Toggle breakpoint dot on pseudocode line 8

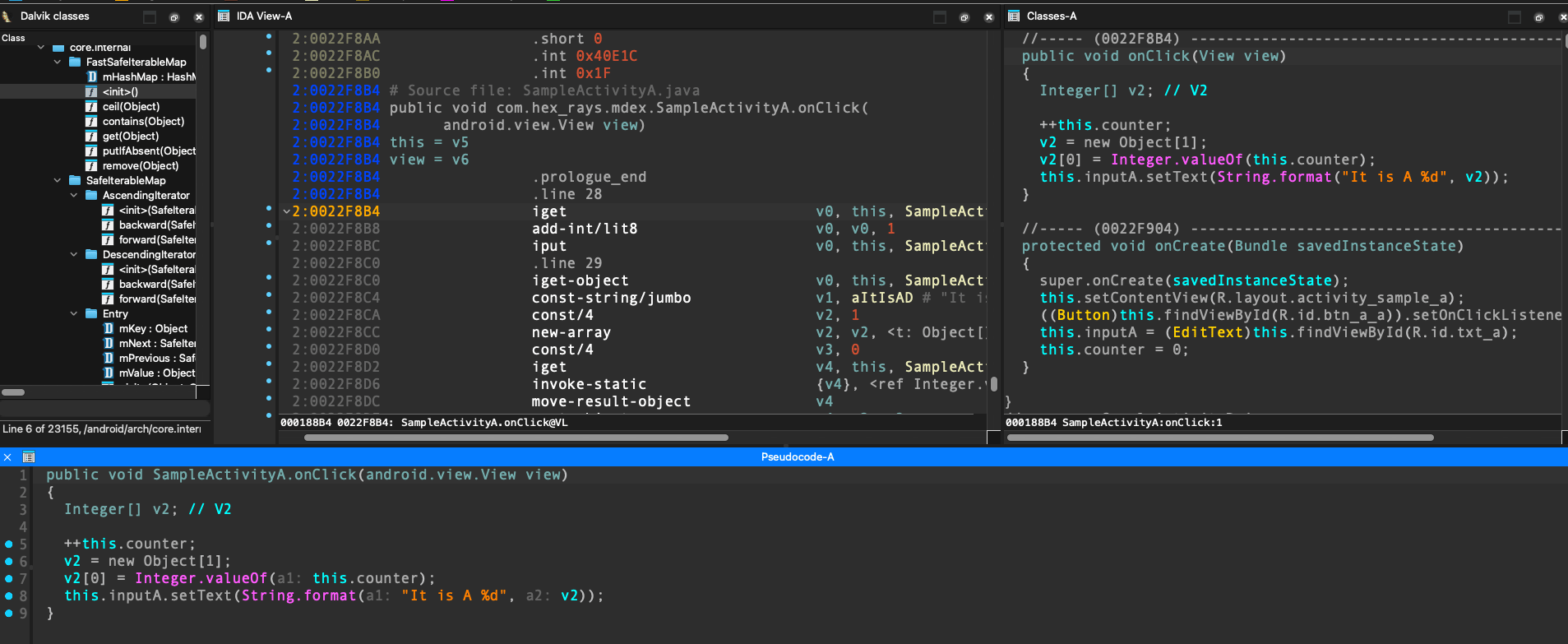(9, 595)
